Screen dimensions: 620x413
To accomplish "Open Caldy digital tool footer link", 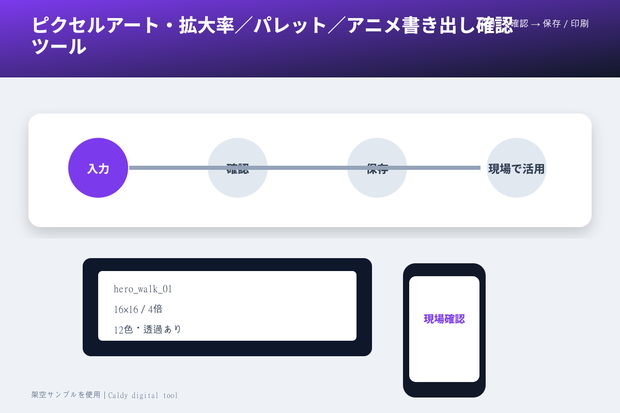I will pos(143,395).
